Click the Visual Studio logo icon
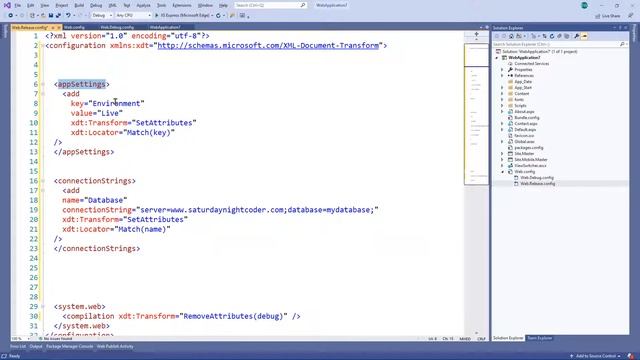Viewport: 640px width, 360px height. coord(7,5)
